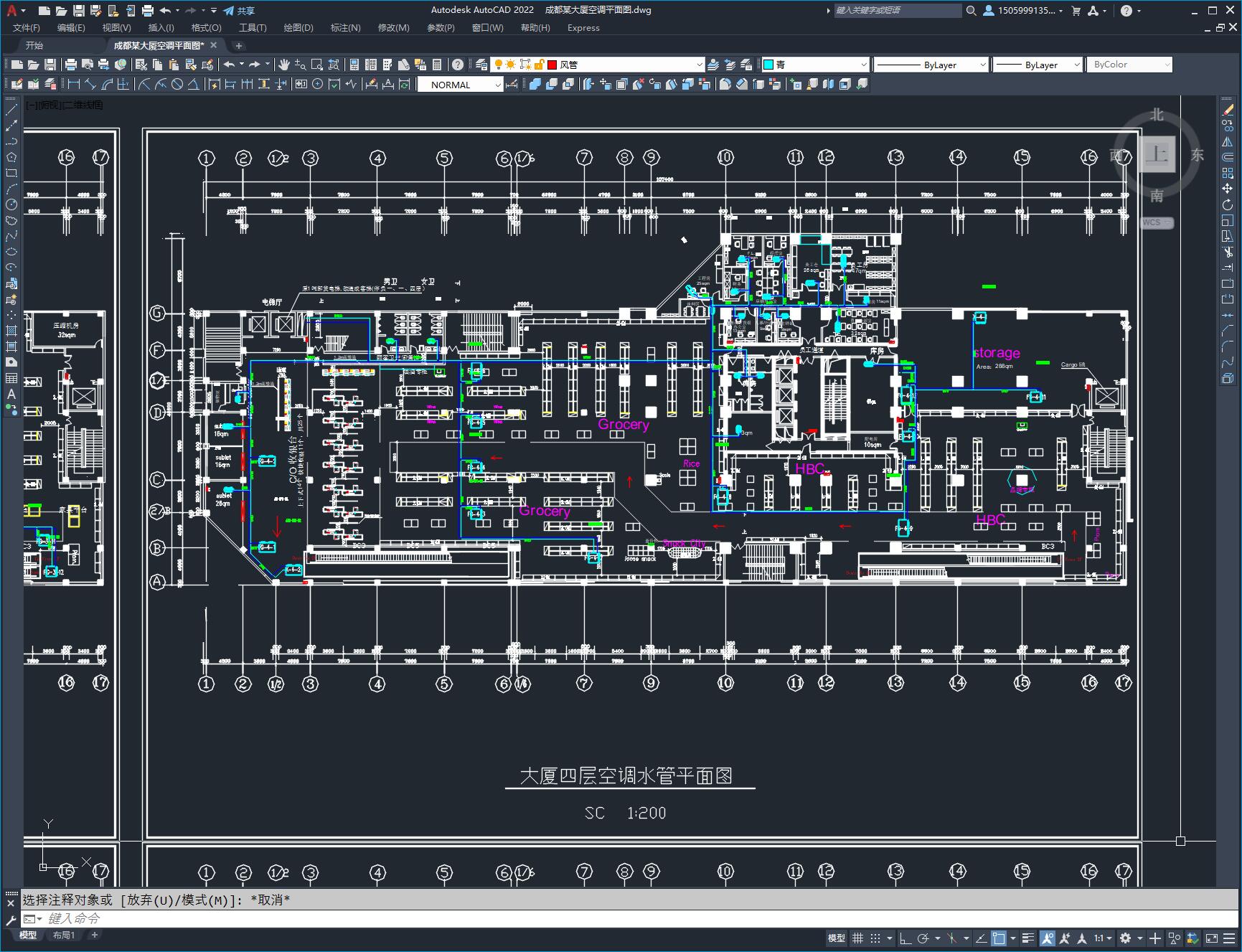Click the WCS label under the view cube

pos(1156,222)
